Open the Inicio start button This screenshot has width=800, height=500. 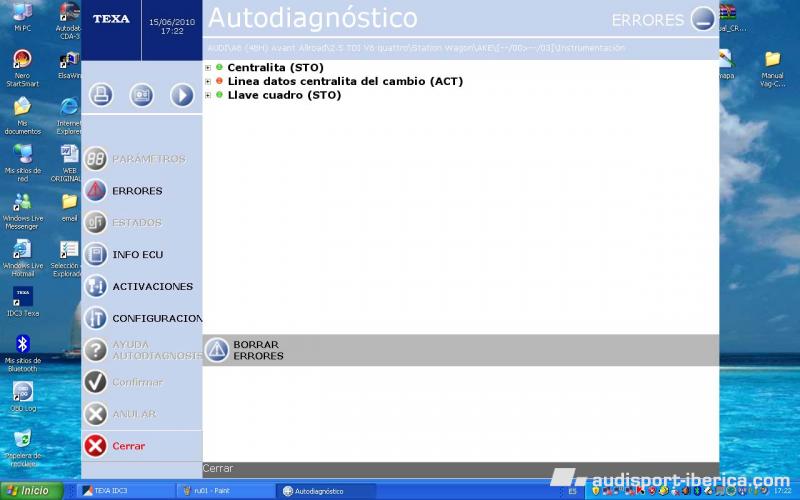[32, 491]
